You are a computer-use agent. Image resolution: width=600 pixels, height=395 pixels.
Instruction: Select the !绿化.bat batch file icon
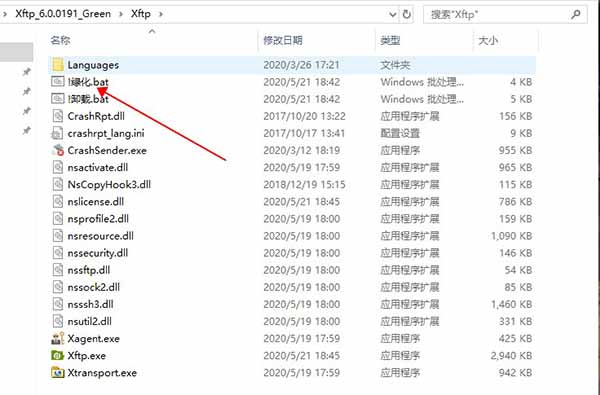click(58, 82)
